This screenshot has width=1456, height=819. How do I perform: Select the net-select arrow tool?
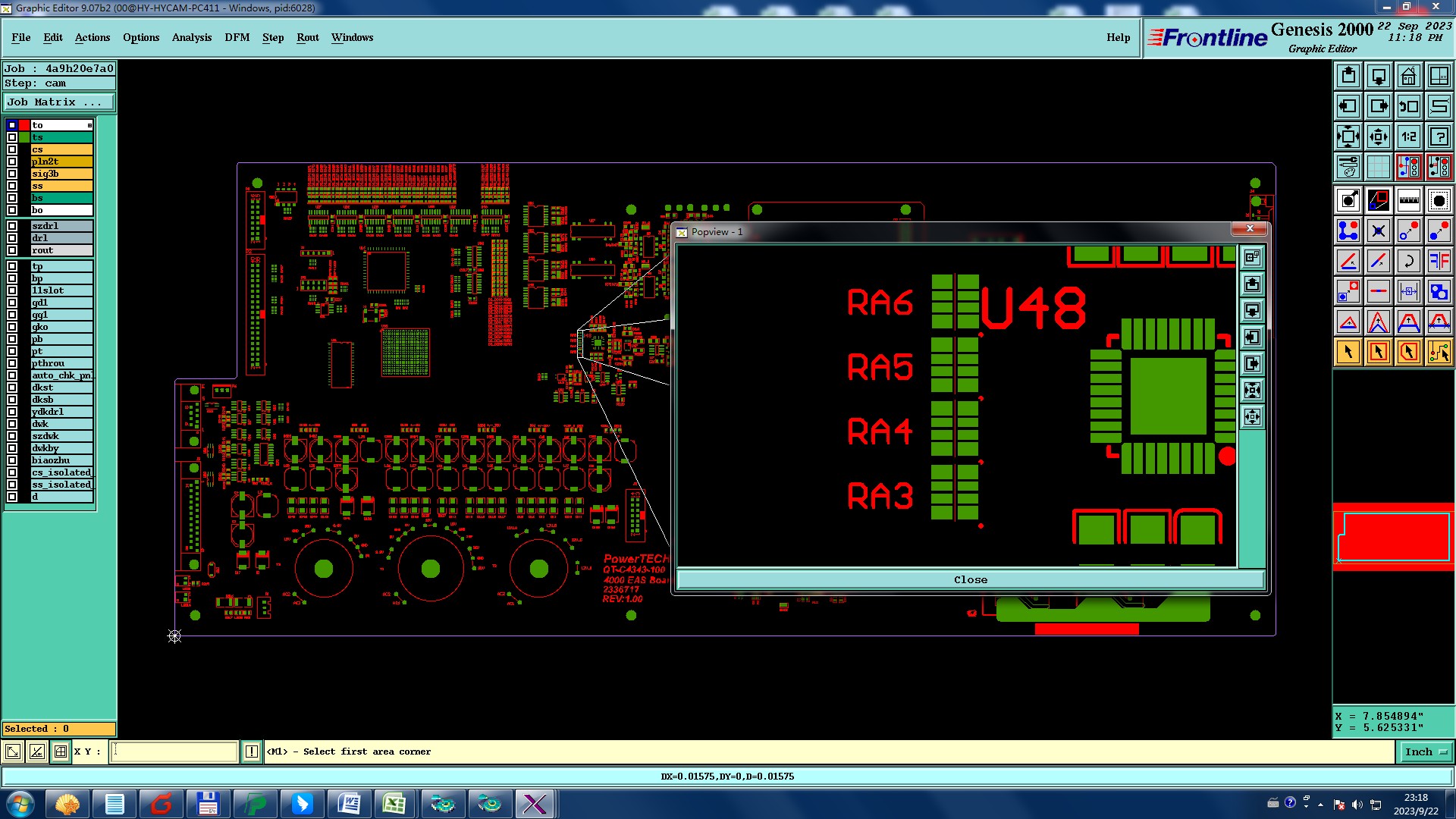pos(1439,352)
